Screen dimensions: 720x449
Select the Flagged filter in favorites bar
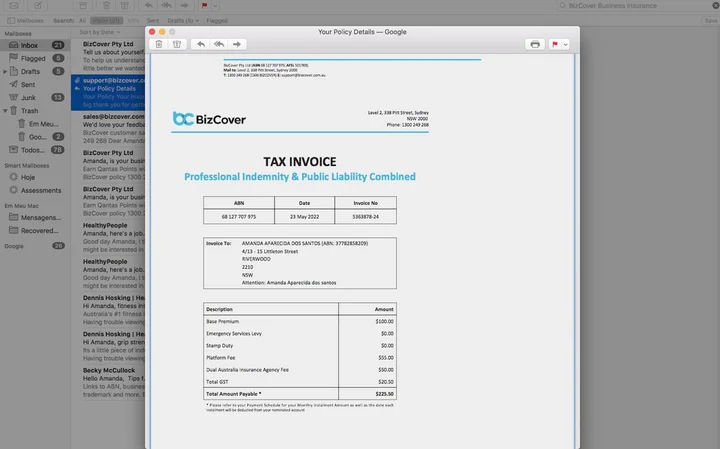[x=216, y=20]
